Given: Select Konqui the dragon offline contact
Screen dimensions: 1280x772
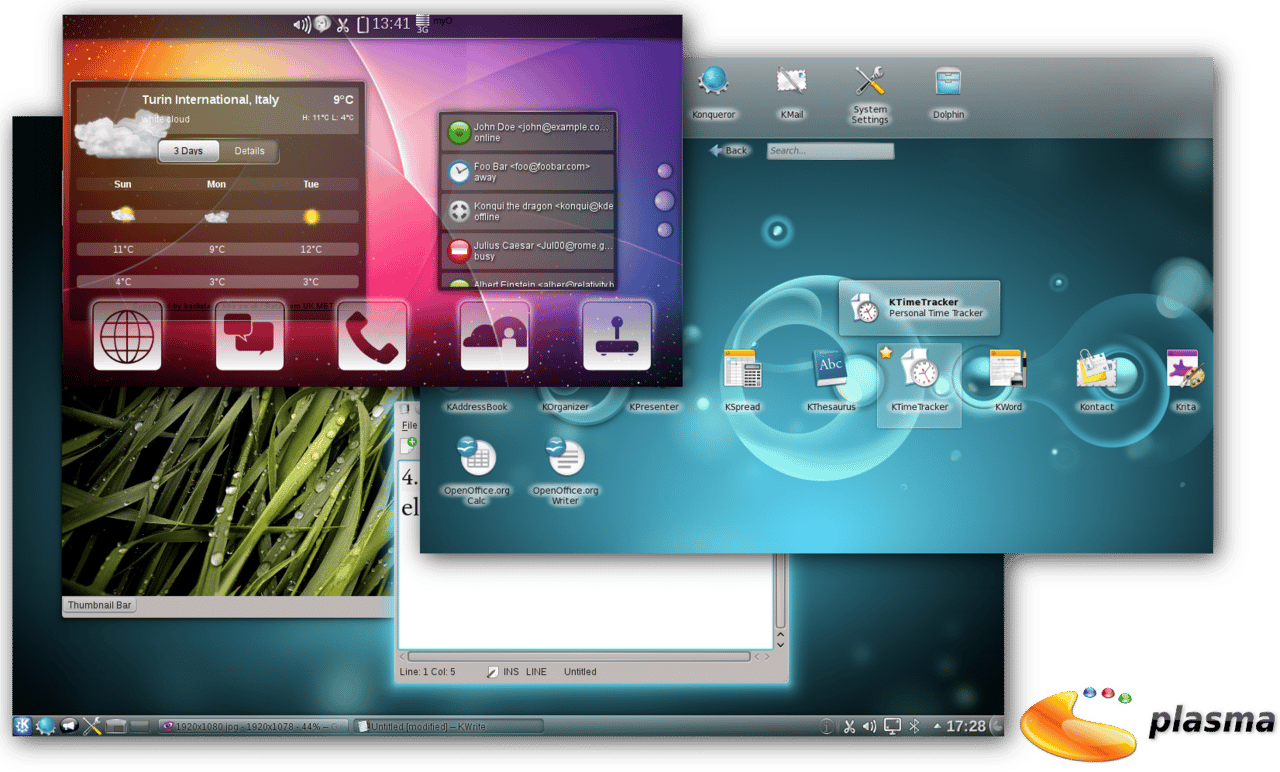Looking at the screenshot, I should pos(528,211).
